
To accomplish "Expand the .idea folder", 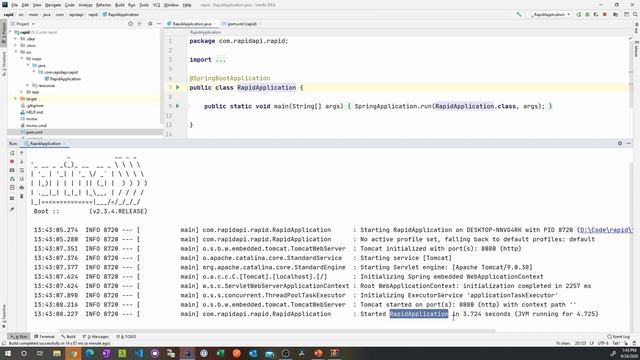I will click(x=16, y=39).
